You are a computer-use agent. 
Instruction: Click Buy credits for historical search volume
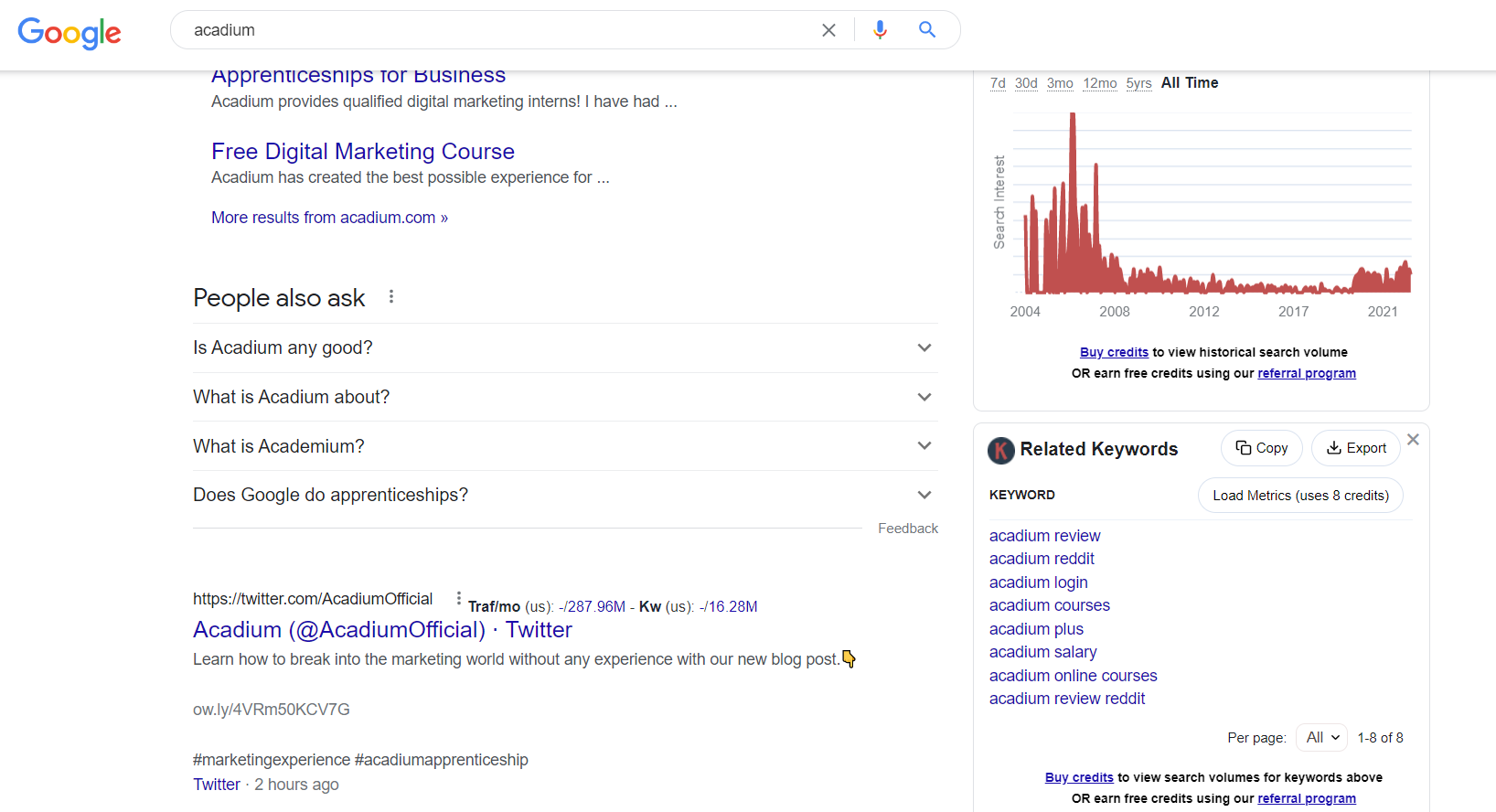tap(1114, 352)
